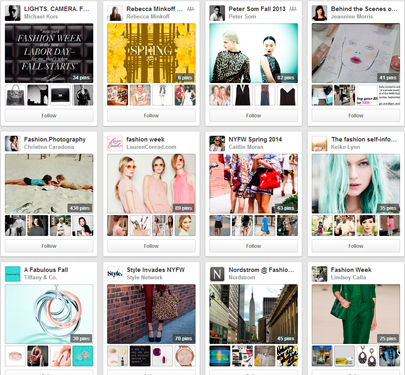Open Spring 2014 yellow cover image

pos(151,53)
